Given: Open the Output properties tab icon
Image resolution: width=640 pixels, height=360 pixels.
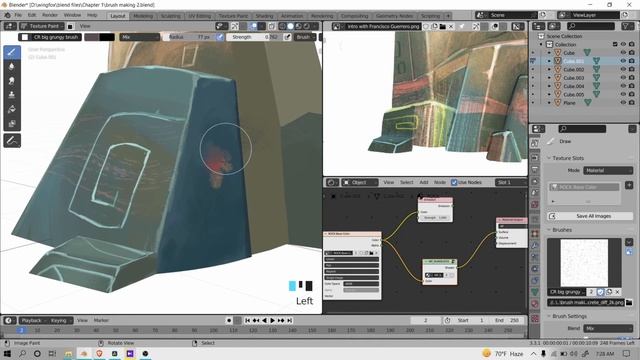Looking at the screenshot, I should pos(535,169).
